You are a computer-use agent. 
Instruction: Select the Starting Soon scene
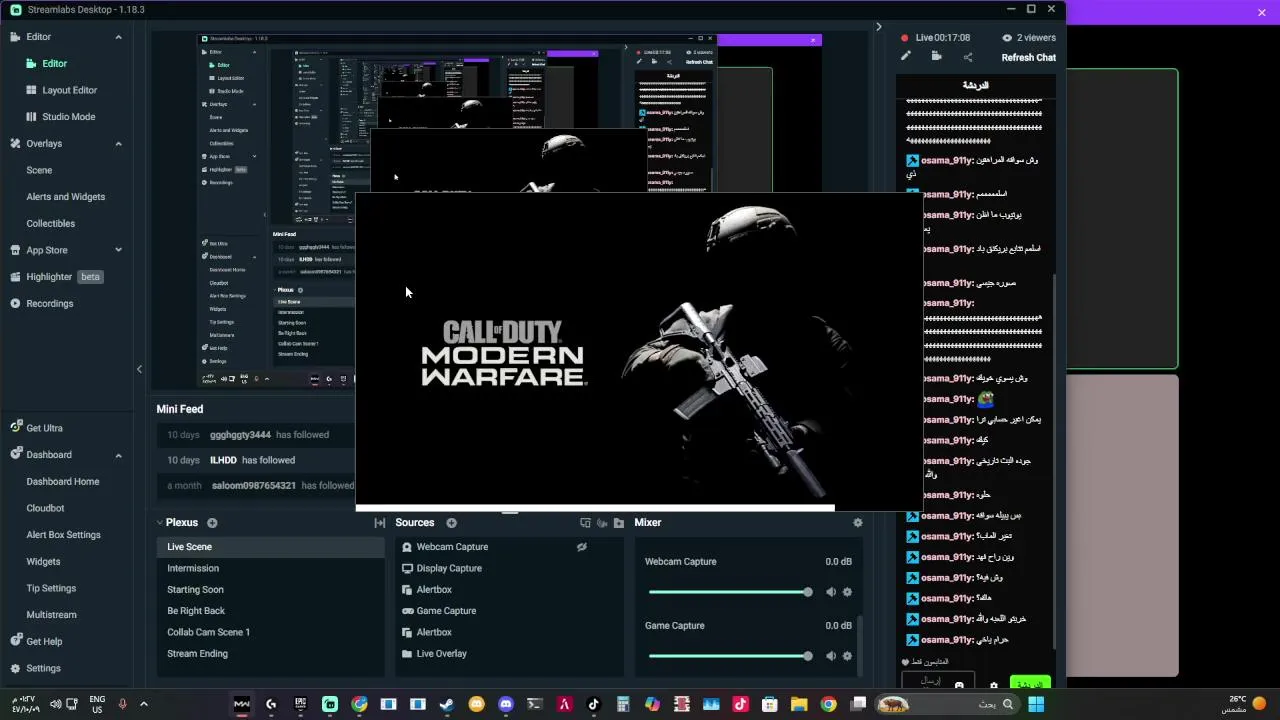coord(270,590)
